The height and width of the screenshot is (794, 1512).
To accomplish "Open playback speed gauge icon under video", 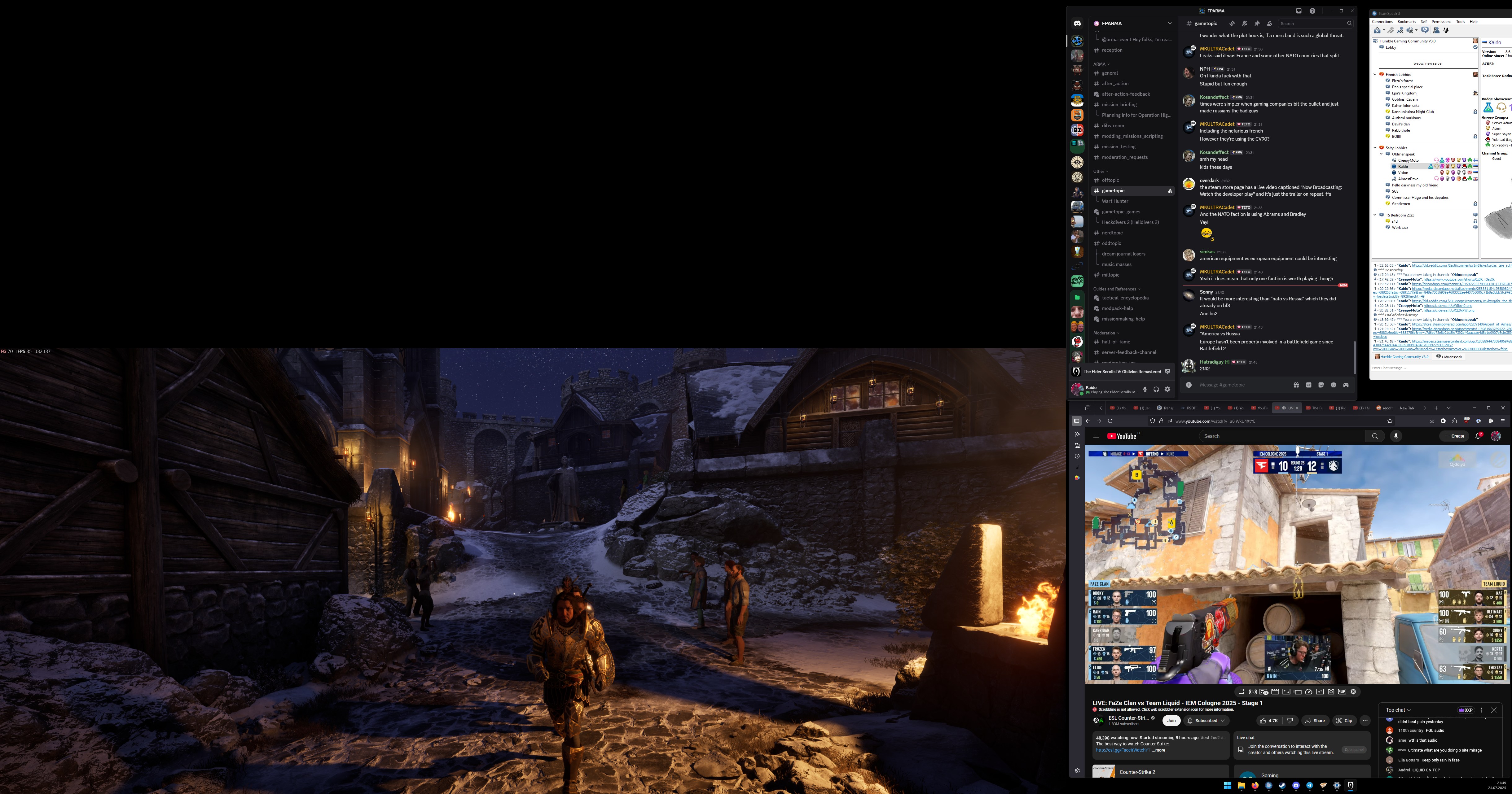I will pos(1308,692).
